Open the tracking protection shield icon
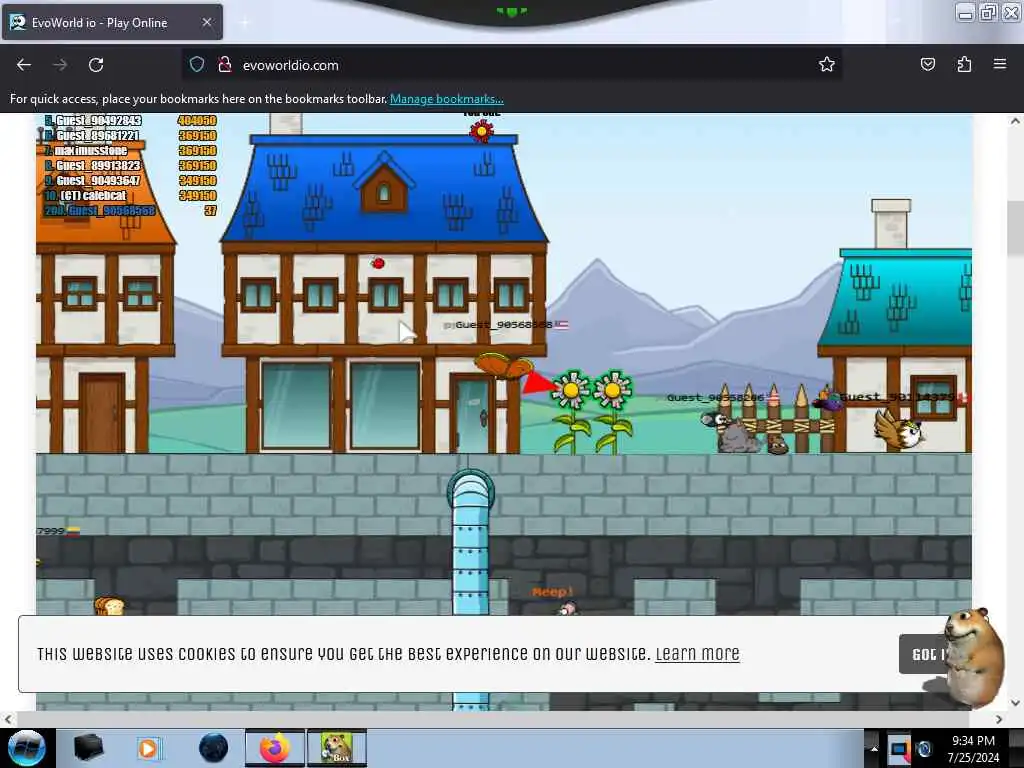The height and width of the screenshot is (768, 1024). coord(197,65)
